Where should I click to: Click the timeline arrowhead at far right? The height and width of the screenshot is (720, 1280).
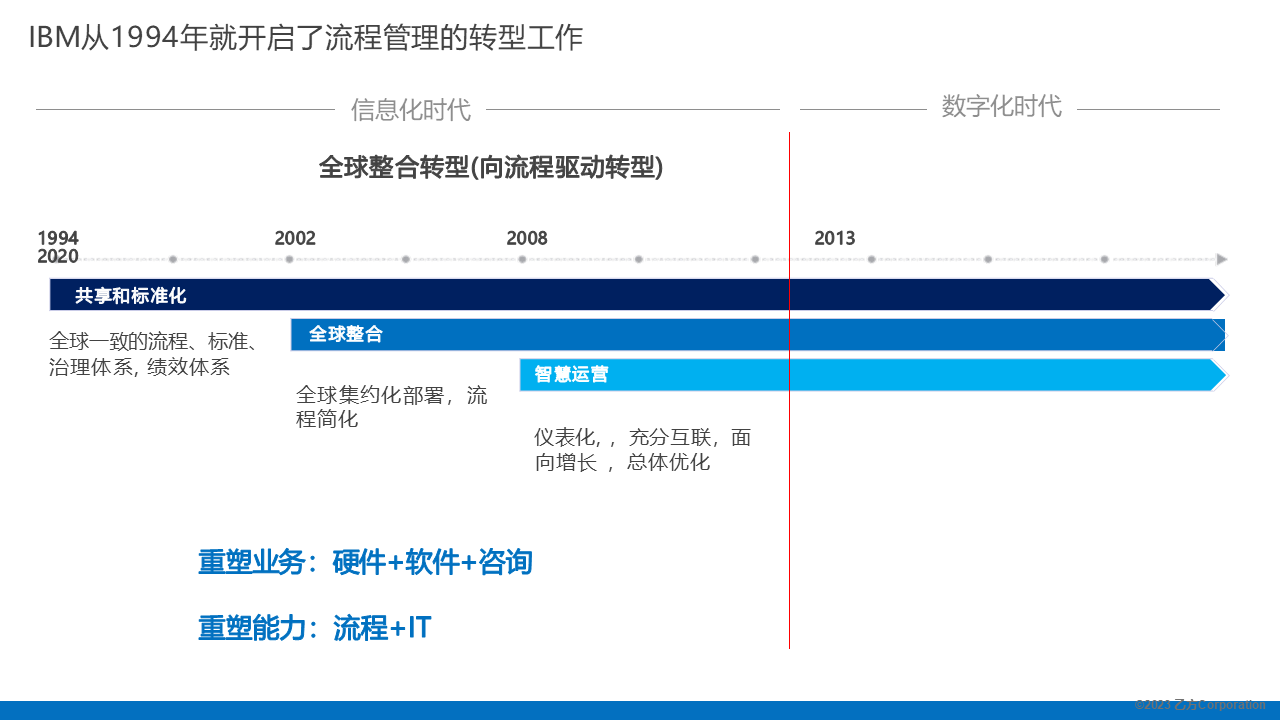(1221, 259)
